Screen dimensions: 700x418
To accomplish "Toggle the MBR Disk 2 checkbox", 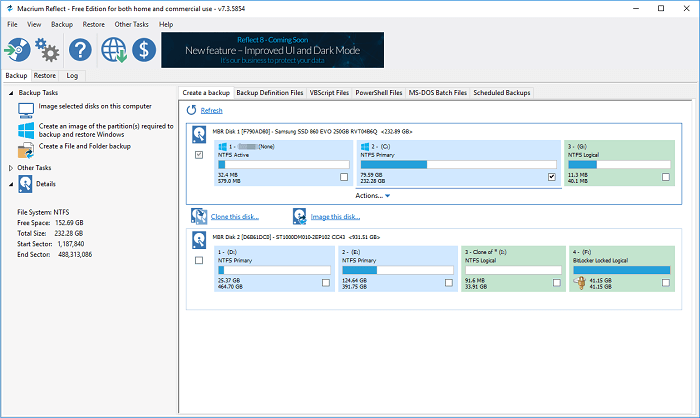I will click(199, 260).
